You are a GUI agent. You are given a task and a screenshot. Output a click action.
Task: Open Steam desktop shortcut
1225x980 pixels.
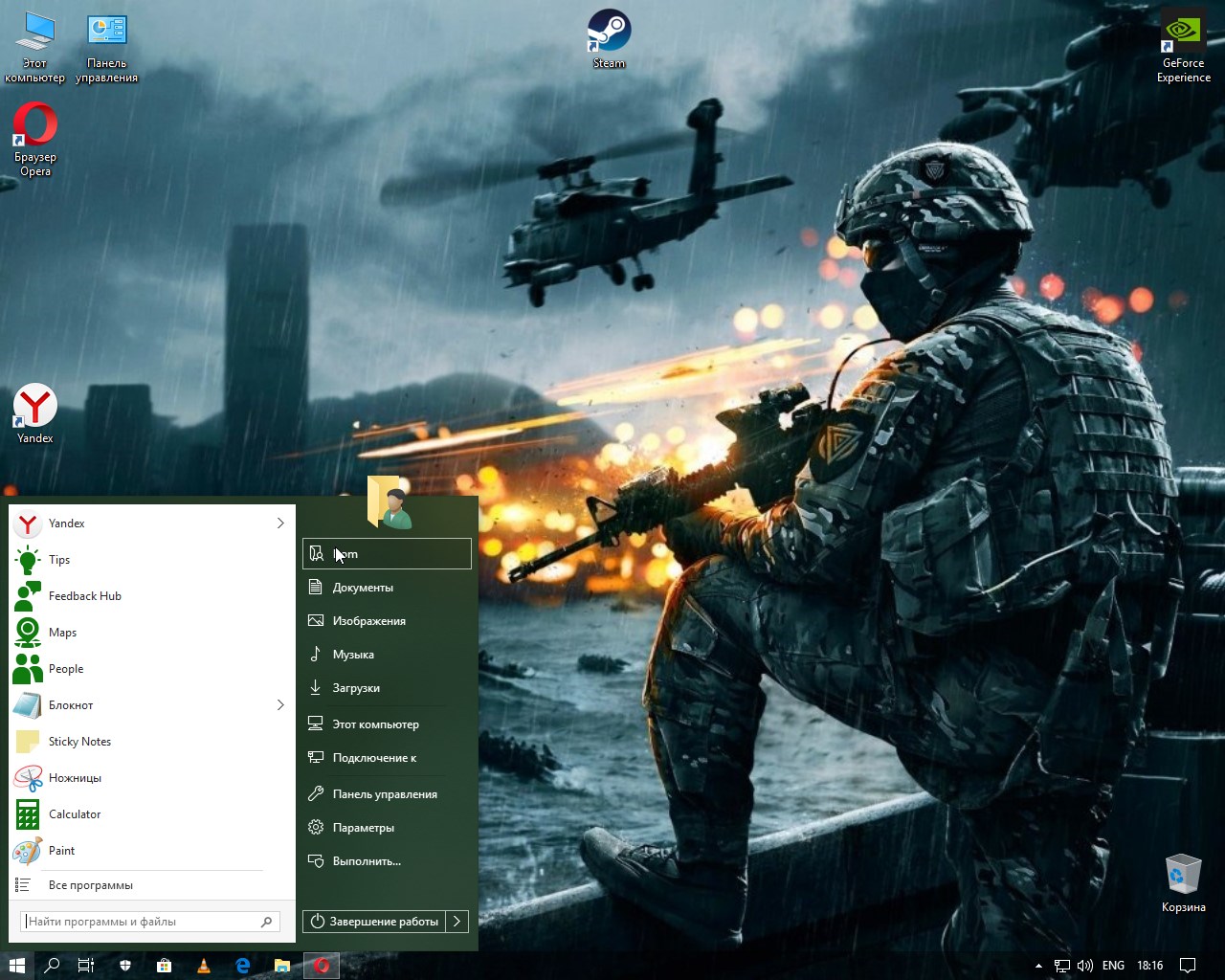pos(609,39)
